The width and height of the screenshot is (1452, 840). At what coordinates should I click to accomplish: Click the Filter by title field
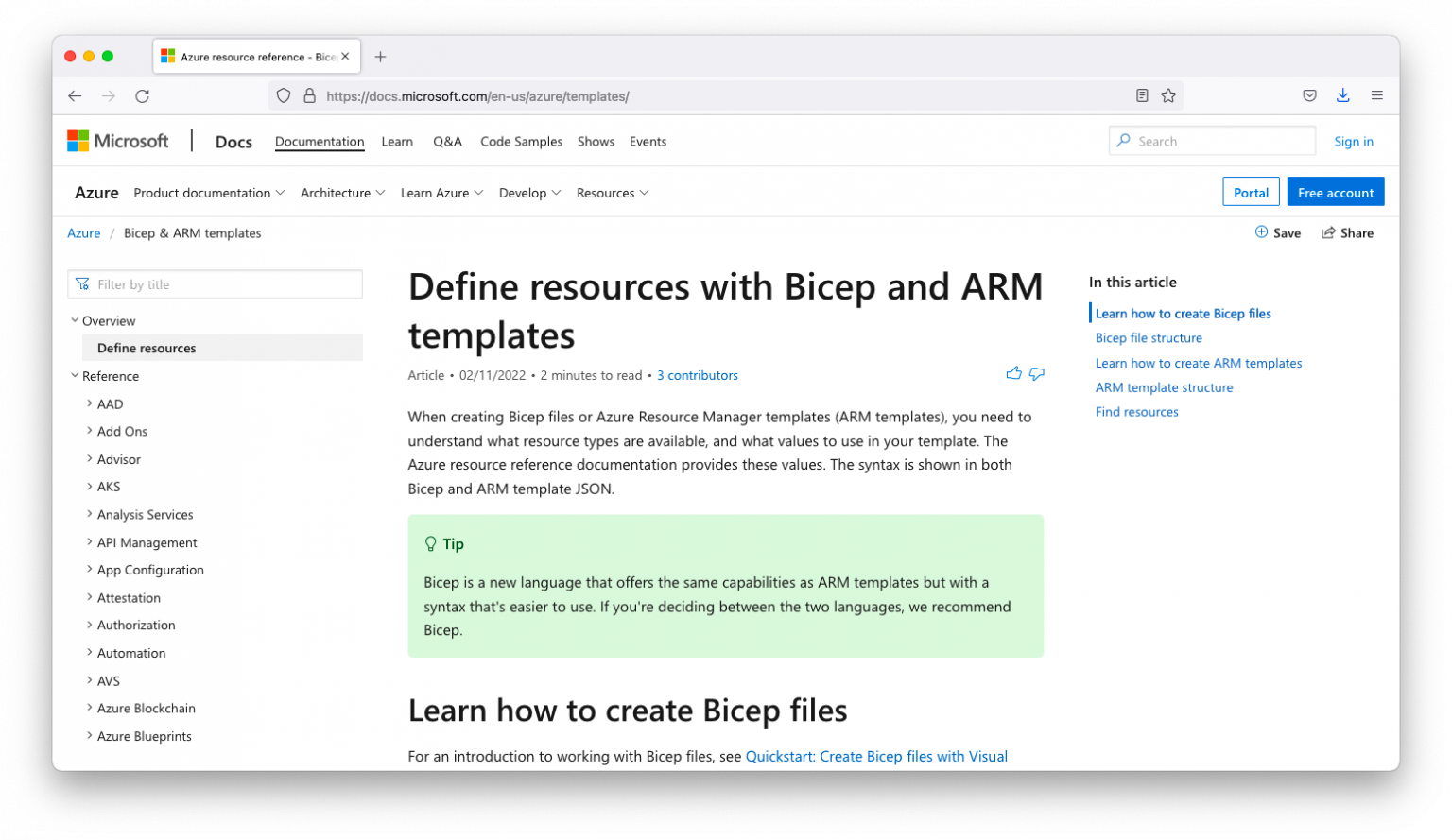tap(216, 284)
